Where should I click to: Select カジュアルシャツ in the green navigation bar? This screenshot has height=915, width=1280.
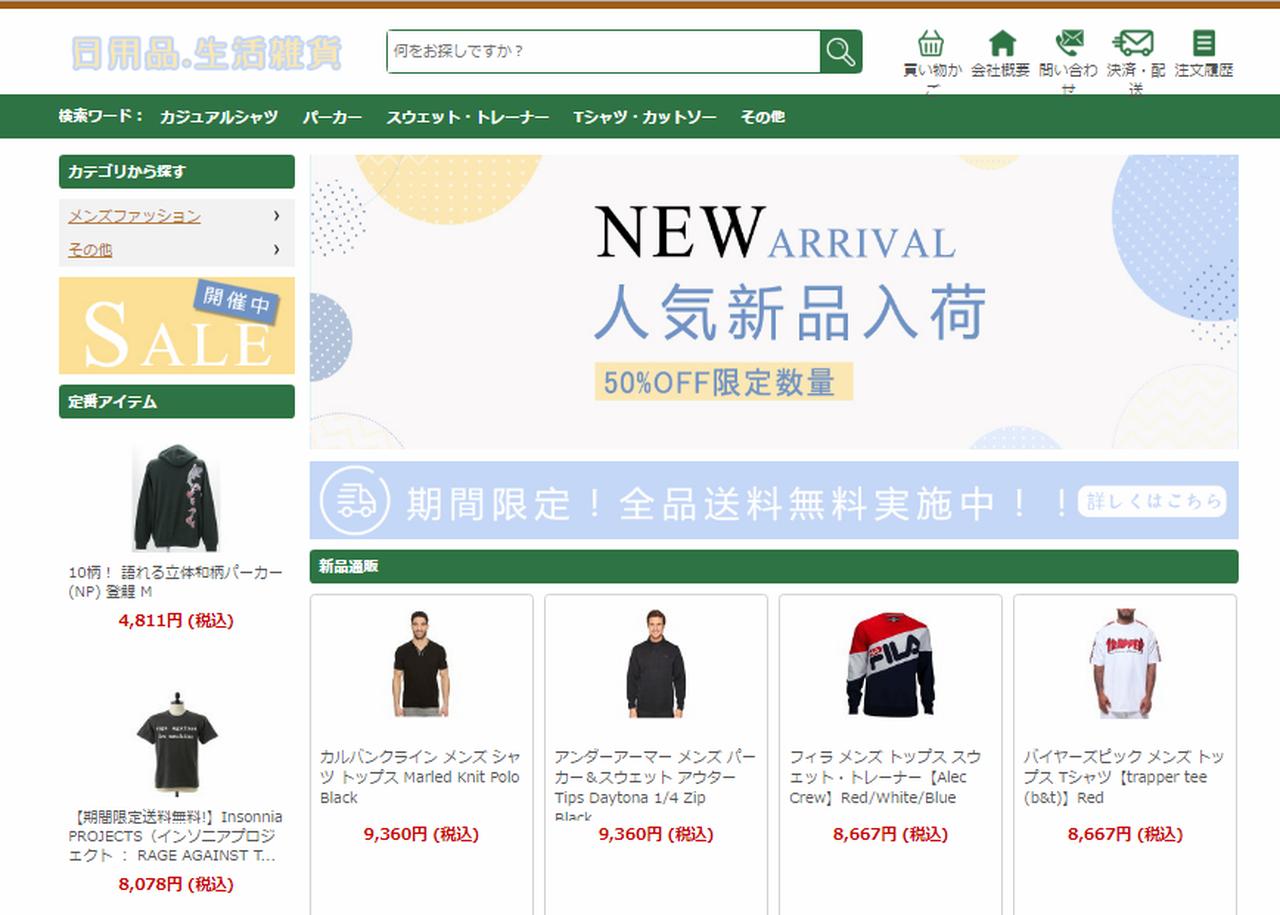point(219,117)
